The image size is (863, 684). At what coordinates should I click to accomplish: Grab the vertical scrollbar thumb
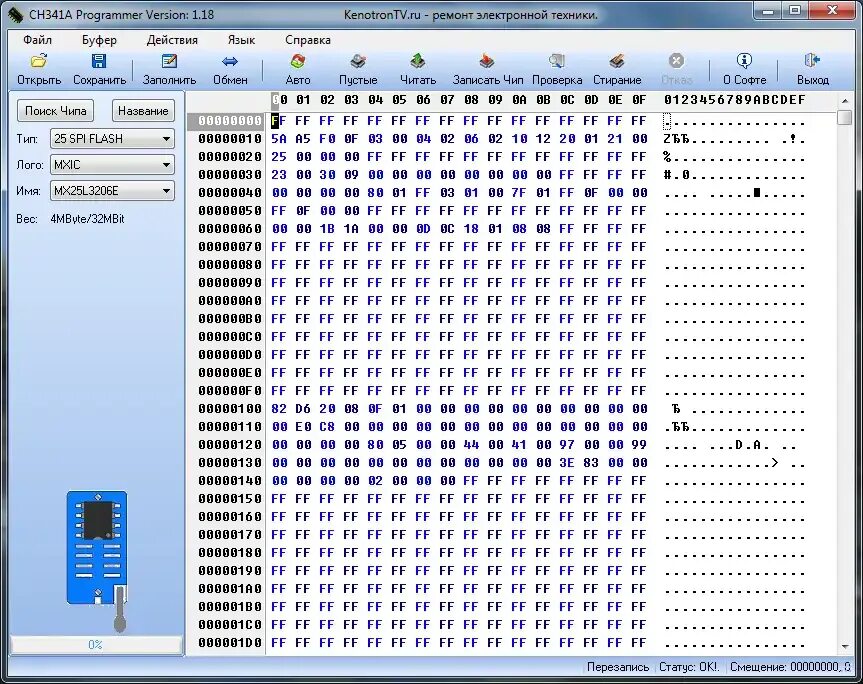tap(844, 118)
